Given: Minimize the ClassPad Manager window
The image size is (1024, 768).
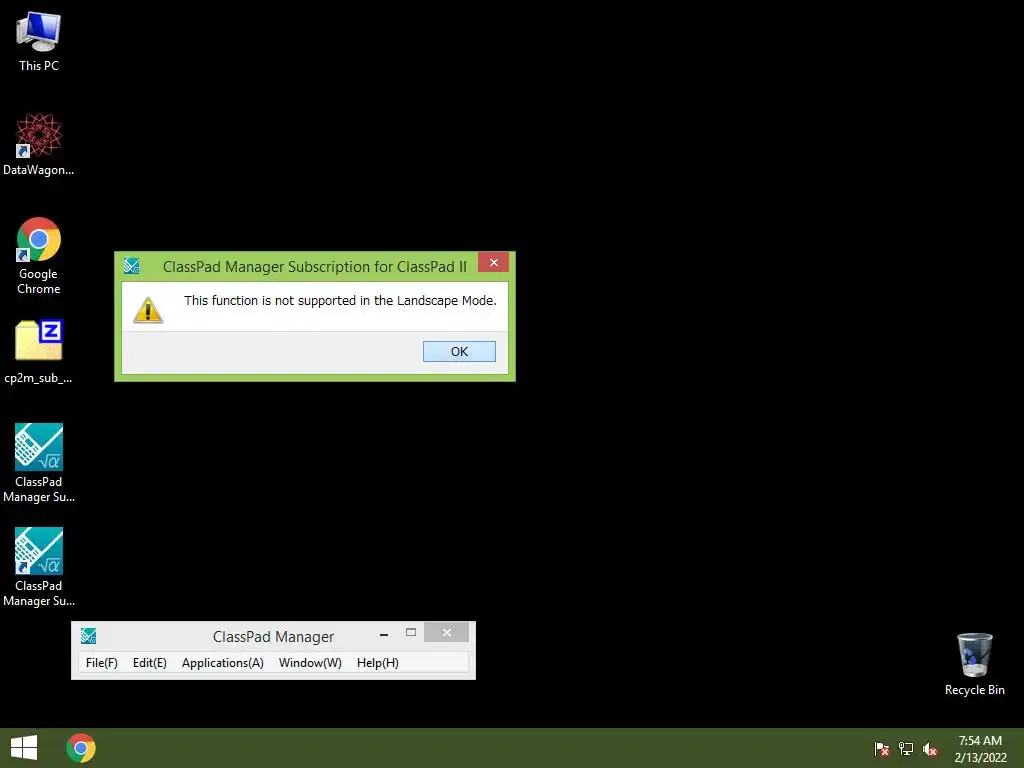Looking at the screenshot, I should [384, 633].
